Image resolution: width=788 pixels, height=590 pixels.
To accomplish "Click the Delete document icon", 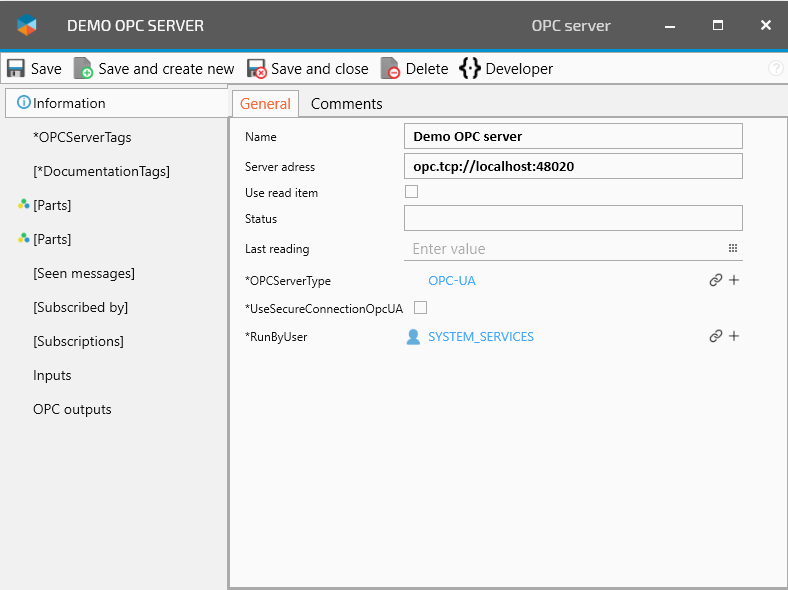I will tap(390, 69).
